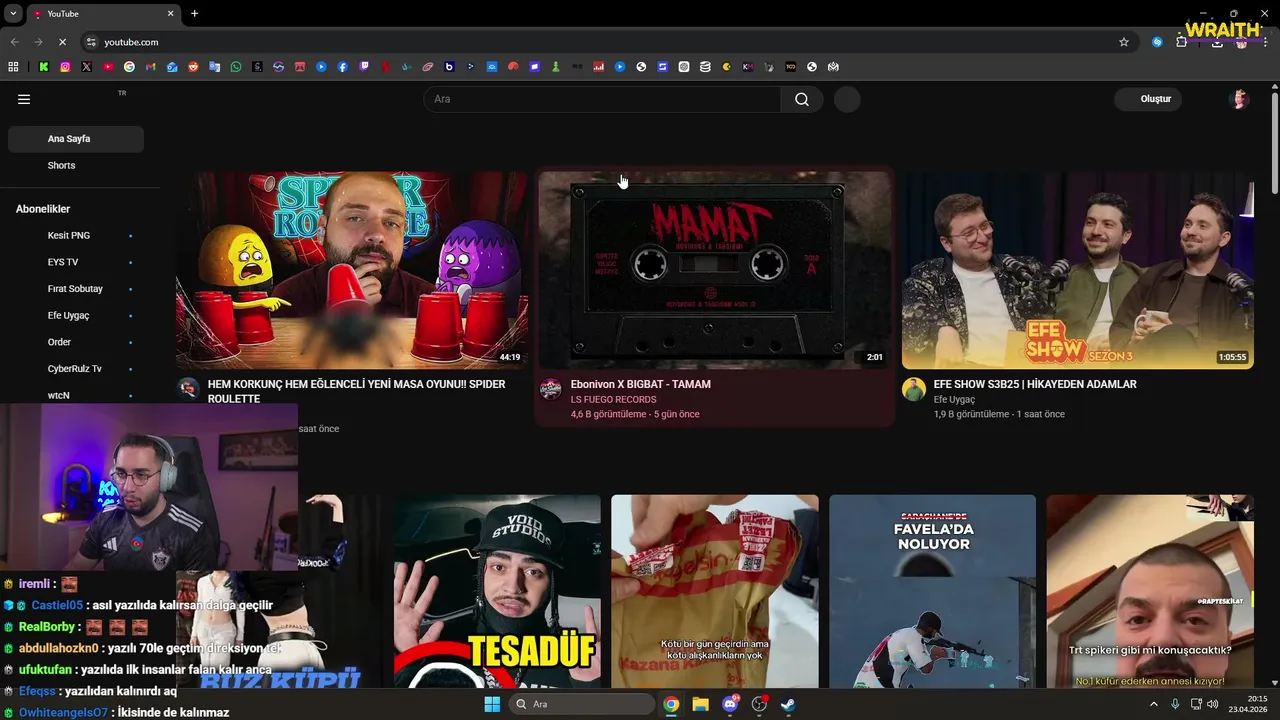Open the Fırat Sobutay subscription

tap(76, 289)
